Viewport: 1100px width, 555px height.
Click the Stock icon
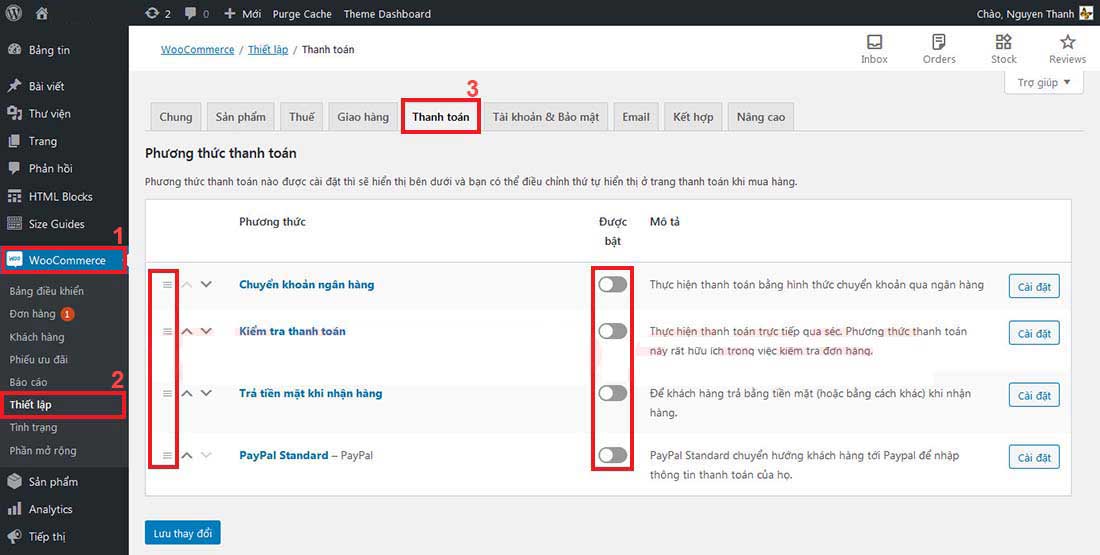(1003, 42)
